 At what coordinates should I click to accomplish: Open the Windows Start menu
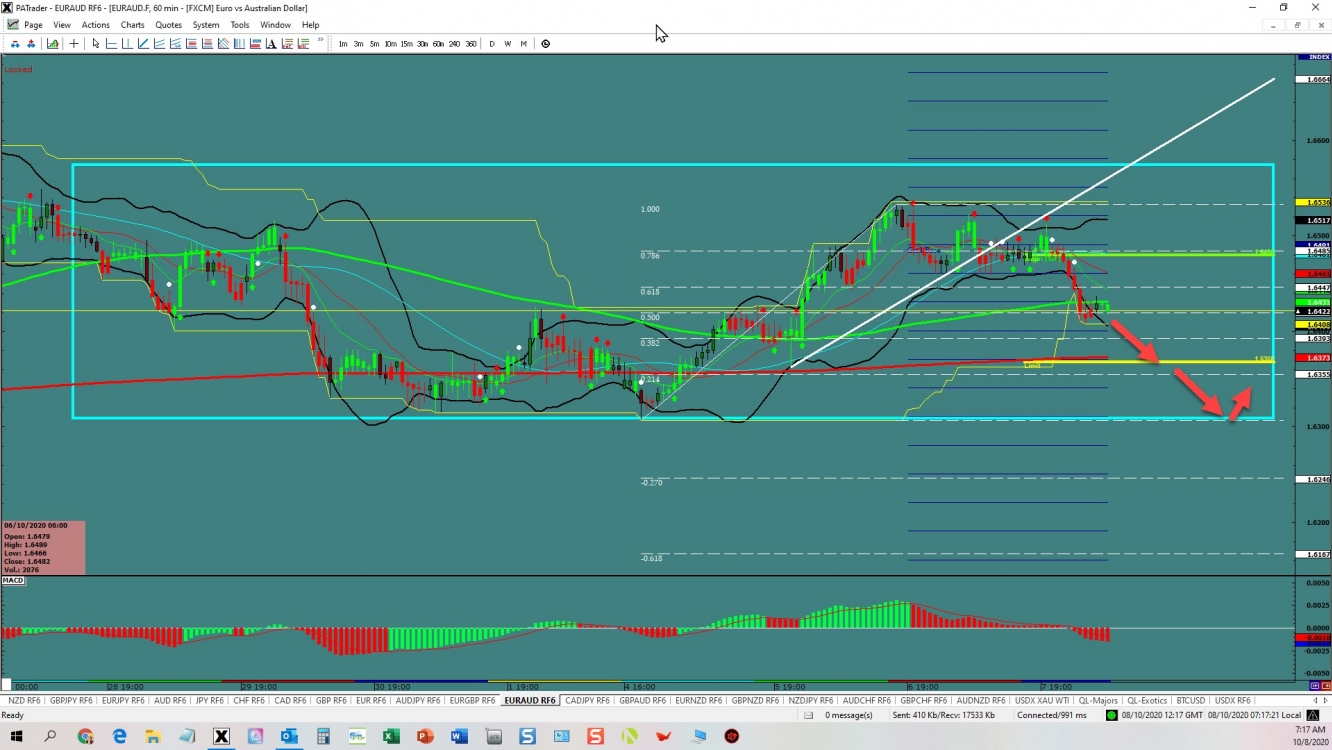pos(16,737)
